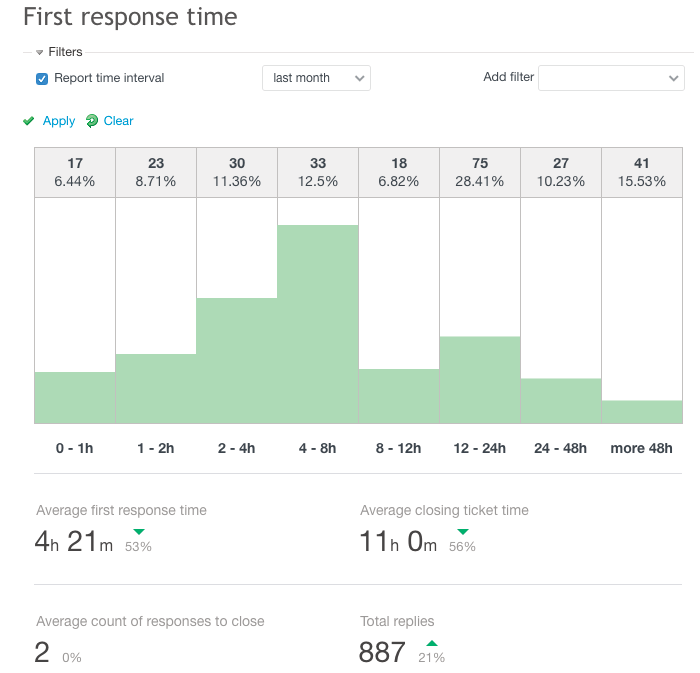Click the up arrow above 21%
700x673 pixels.
tap(431, 643)
